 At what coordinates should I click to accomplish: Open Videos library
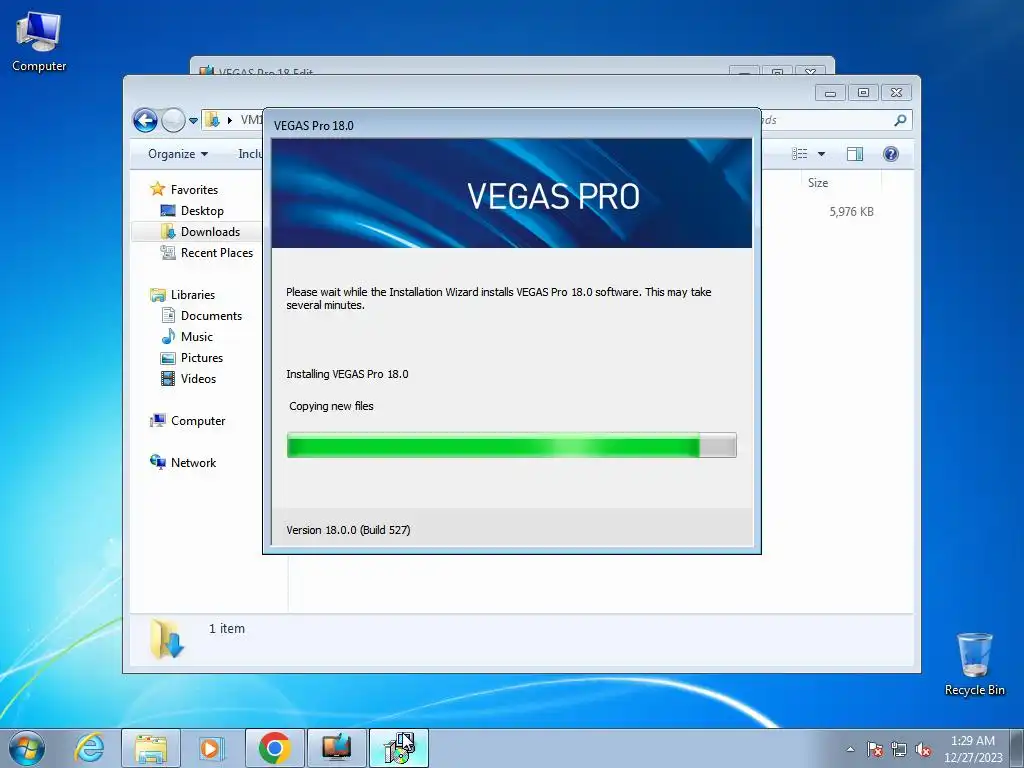pyautogui.click(x=198, y=379)
